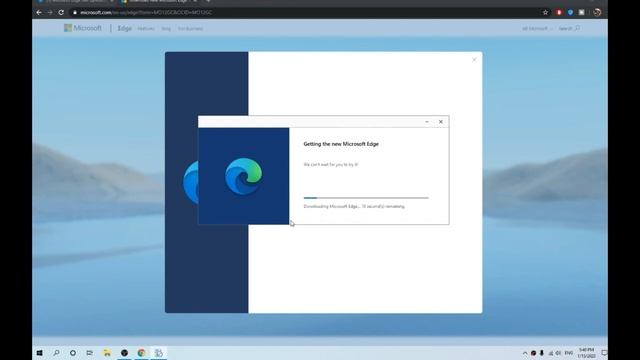Viewport: 640px width, 360px height.
Task: Open the Blog menu item
Action: click(166, 29)
